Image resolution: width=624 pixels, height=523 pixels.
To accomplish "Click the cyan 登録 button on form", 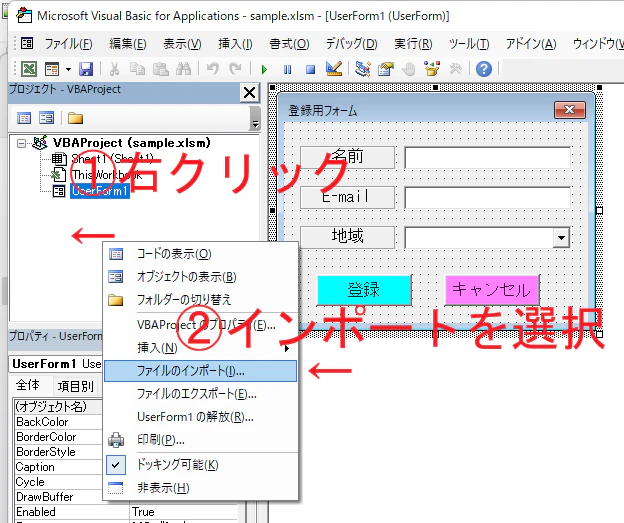I will 364,290.
